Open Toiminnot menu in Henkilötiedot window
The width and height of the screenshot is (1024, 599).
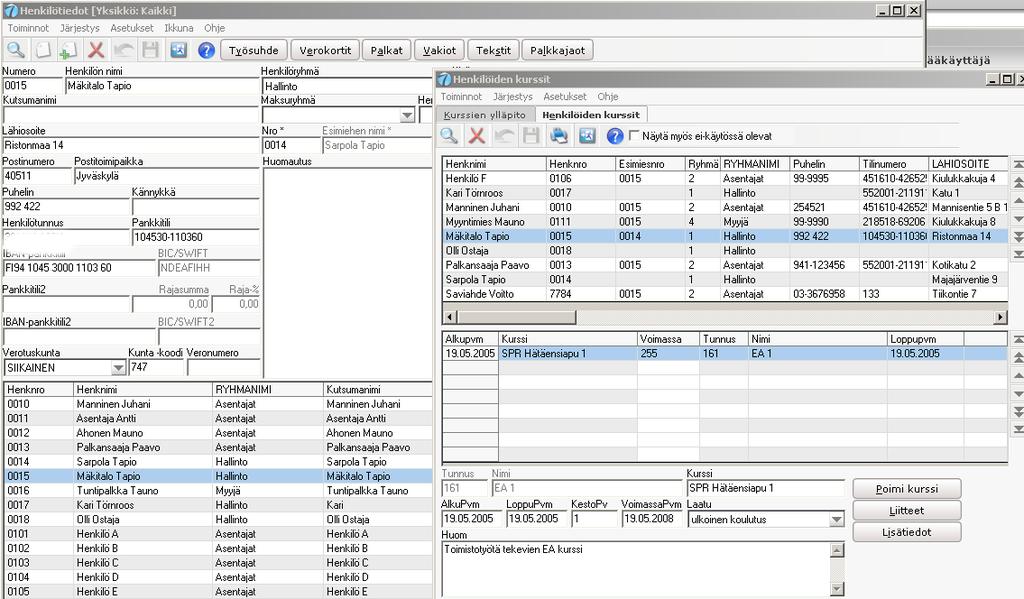point(28,28)
